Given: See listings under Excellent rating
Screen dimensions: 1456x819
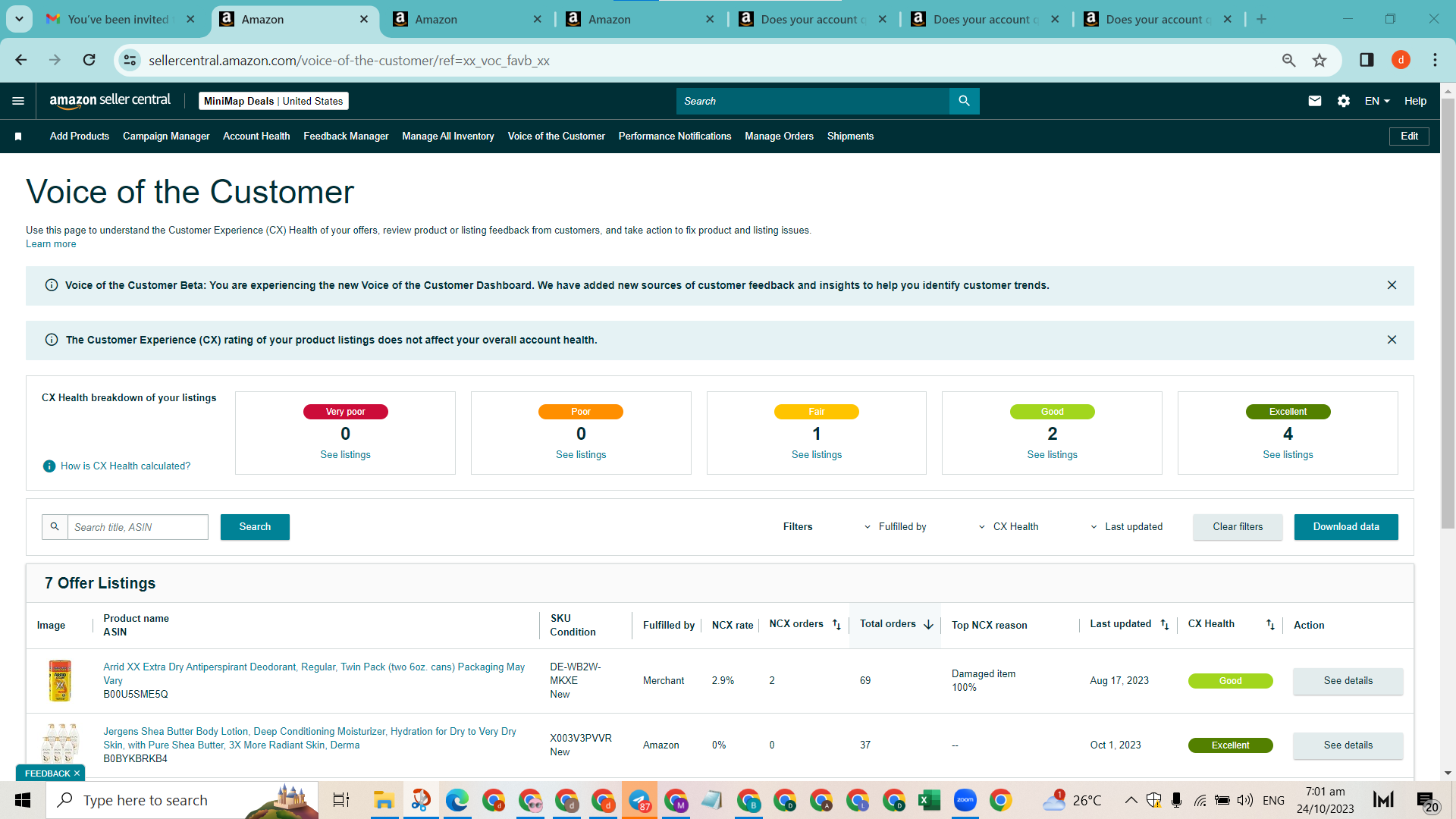Looking at the screenshot, I should (x=1288, y=455).
